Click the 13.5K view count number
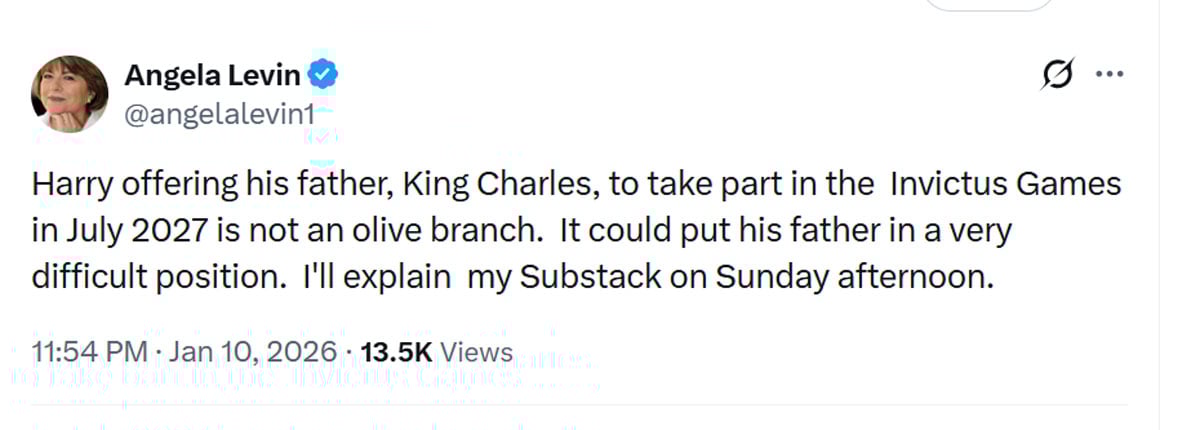This screenshot has width=1200, height=430. coord(396,352)
